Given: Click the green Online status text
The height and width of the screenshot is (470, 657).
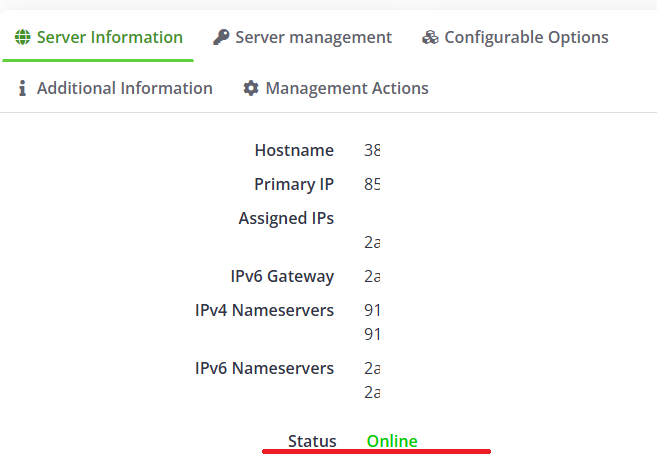Looking at the screenshot, I should point(392,441).
